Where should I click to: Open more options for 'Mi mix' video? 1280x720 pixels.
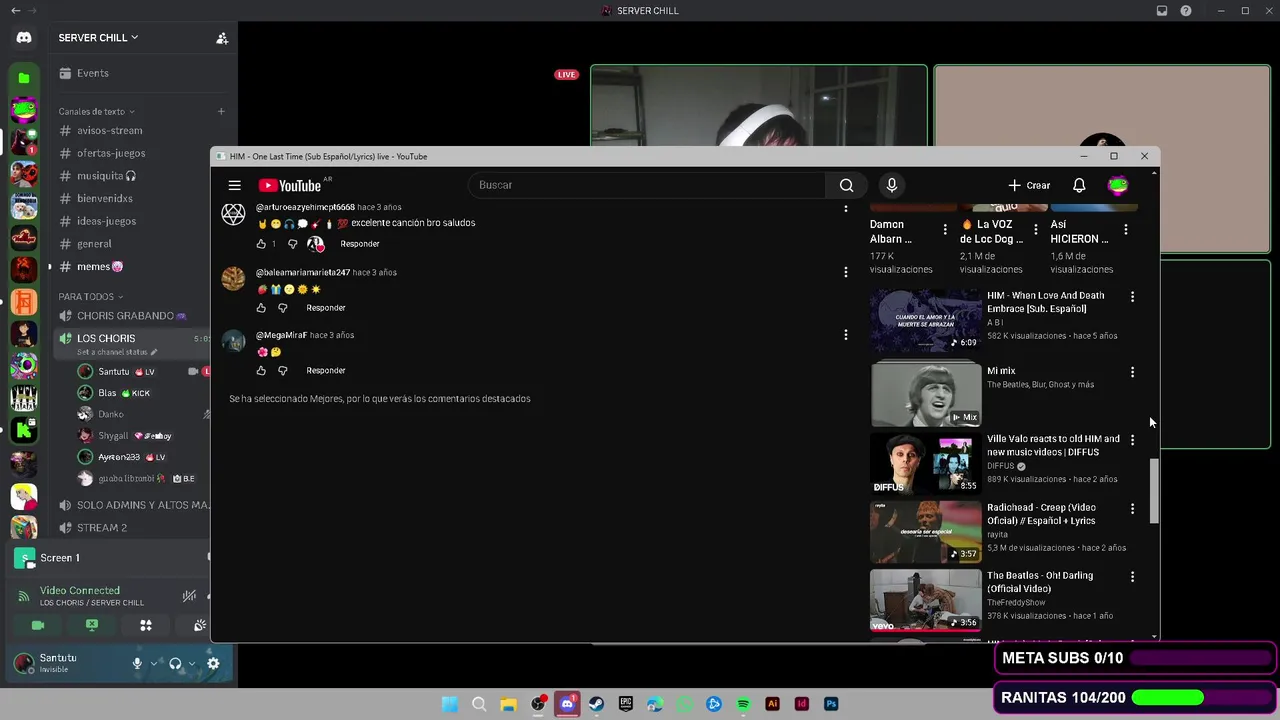[1132, 372]
